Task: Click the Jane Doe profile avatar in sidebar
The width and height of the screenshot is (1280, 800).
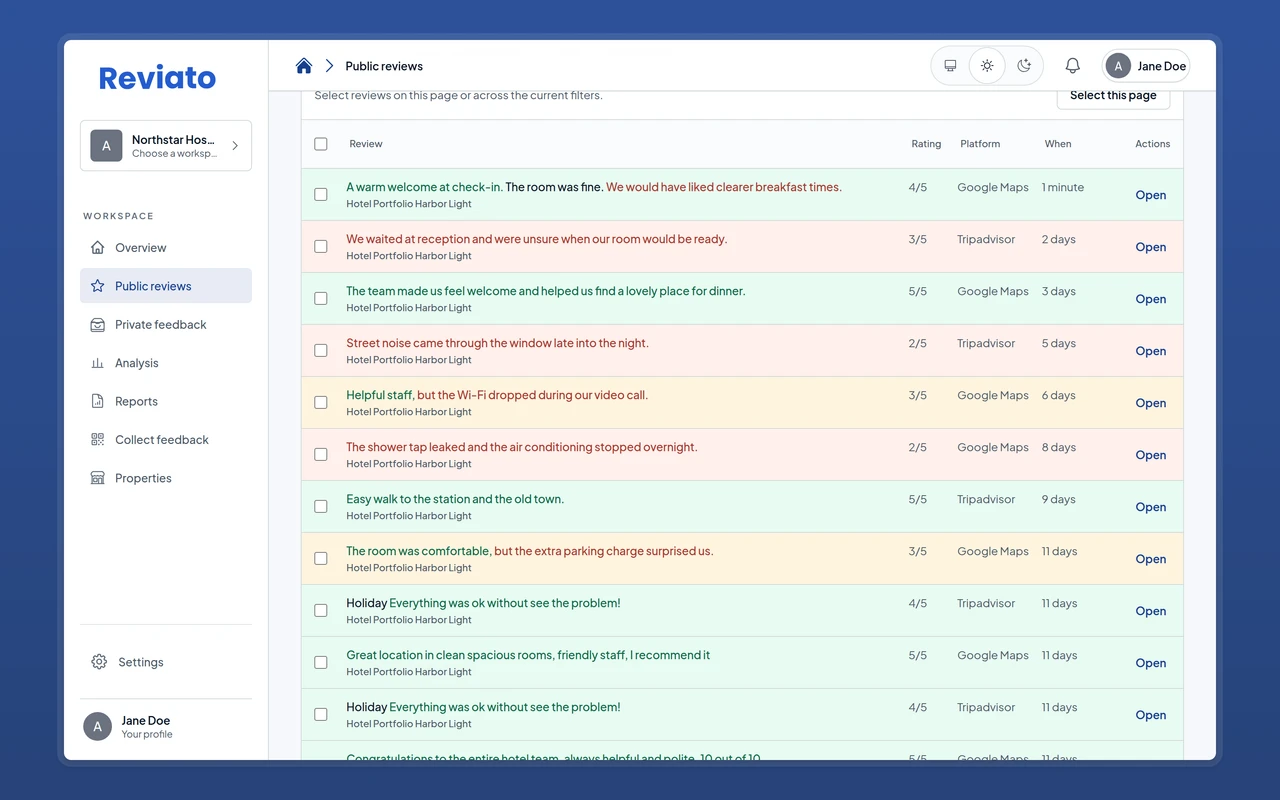Action: pyautogui.click(x=97, y=727)
